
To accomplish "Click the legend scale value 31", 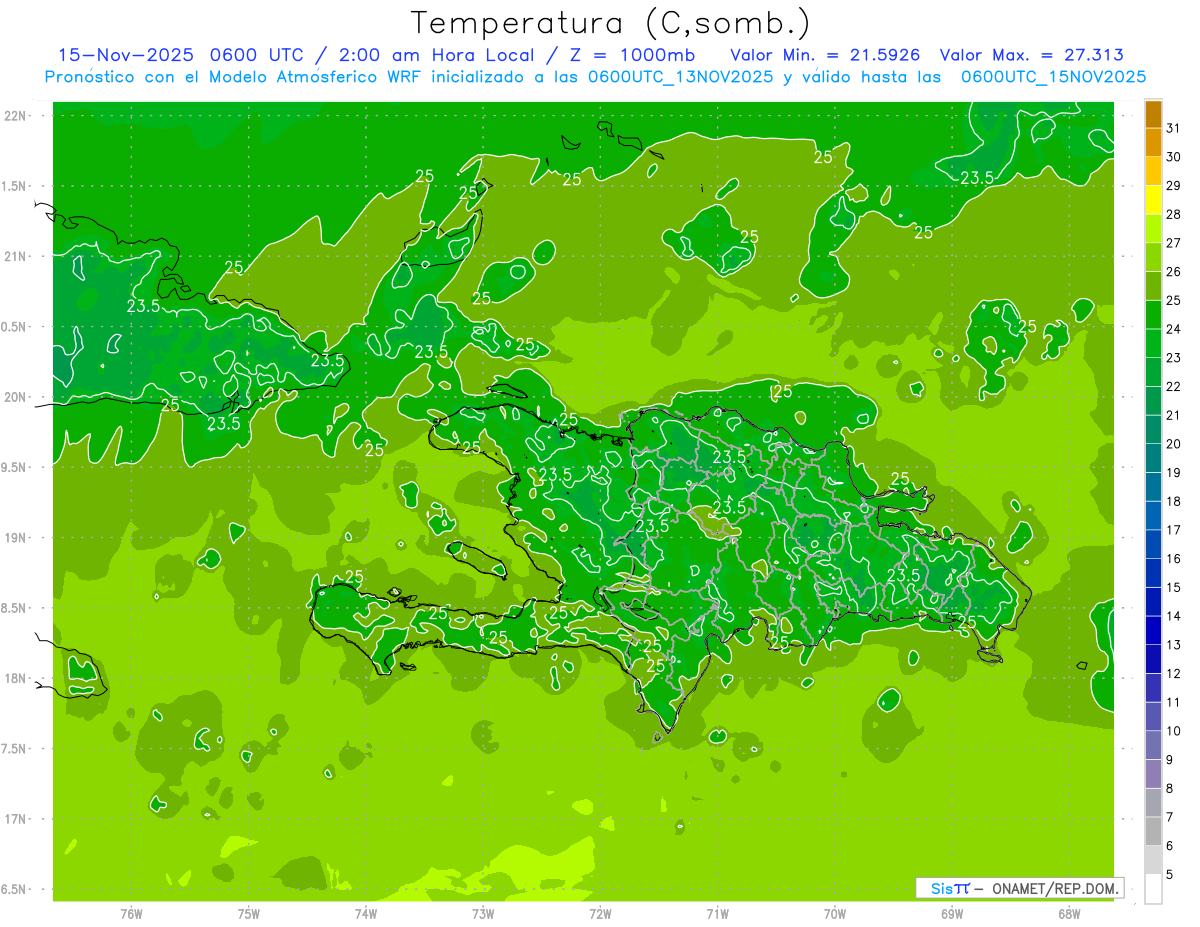I will point(1173,128).
